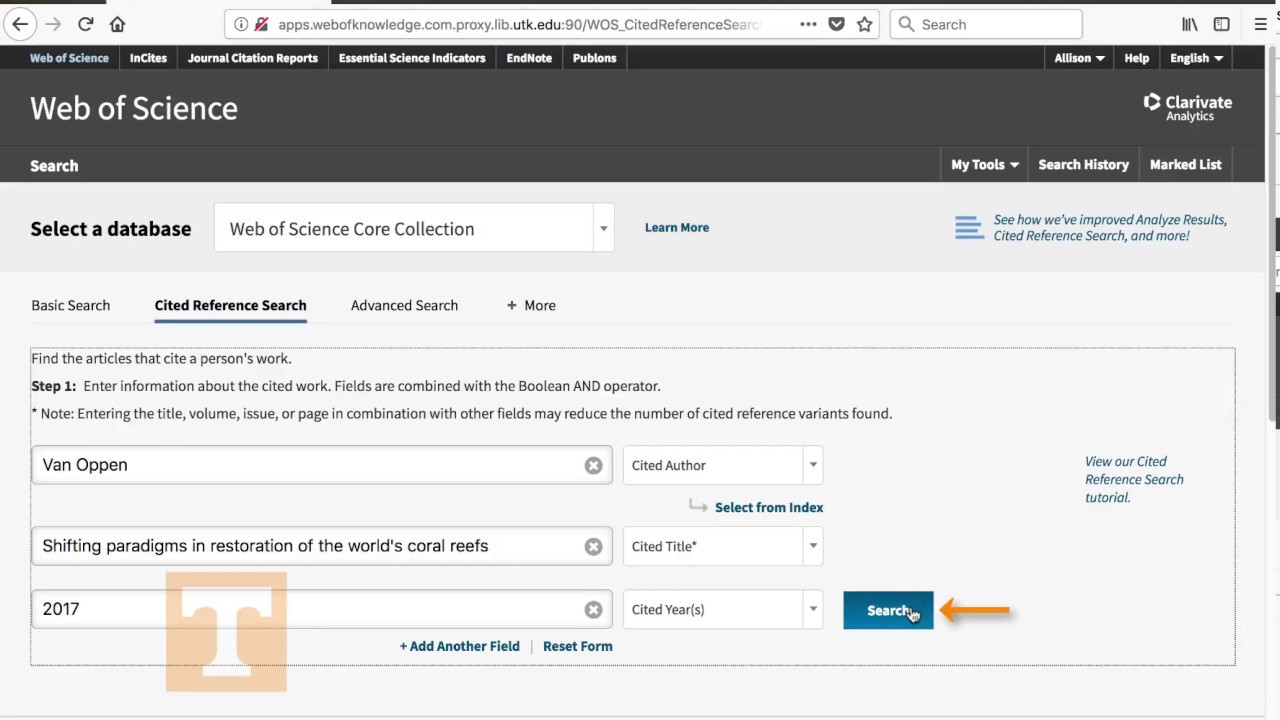This screenshot has height=720, width=1280.
Task: View the Cited Reference Search tutorial
Action: click(1134, 479)
